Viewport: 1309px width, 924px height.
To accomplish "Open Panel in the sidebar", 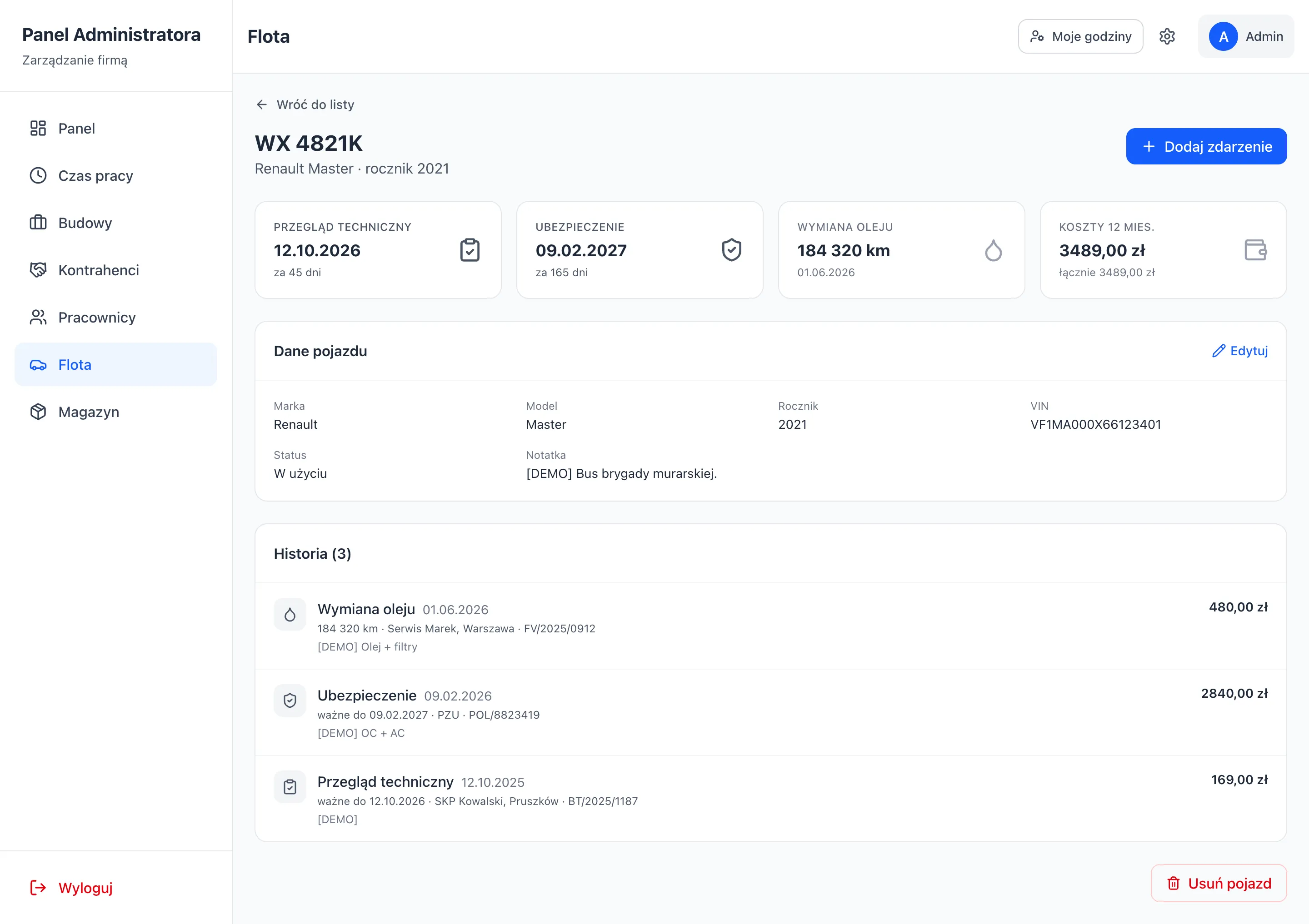I will pos(116,128).
